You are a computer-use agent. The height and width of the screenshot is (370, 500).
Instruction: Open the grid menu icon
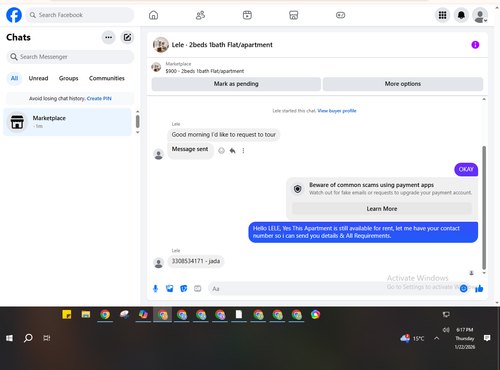442,15
